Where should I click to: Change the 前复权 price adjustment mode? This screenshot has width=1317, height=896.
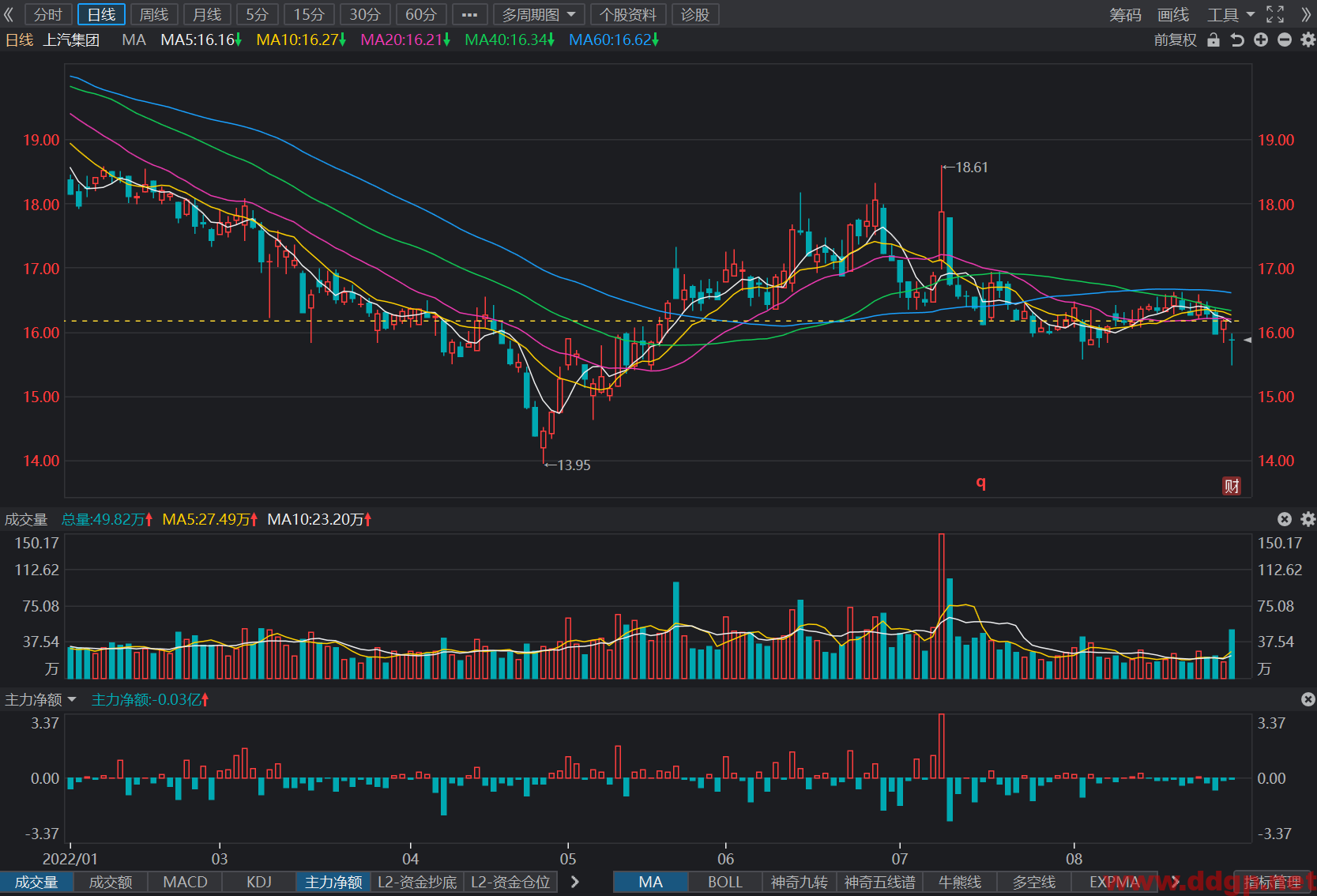click(x=1175, y=40)
